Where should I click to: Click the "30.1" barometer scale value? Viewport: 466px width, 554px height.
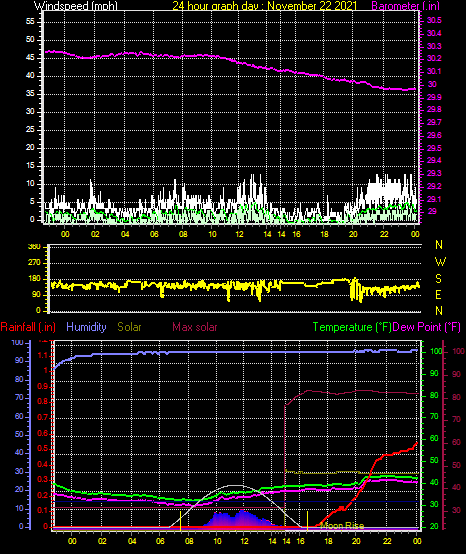tap(434, 71)
